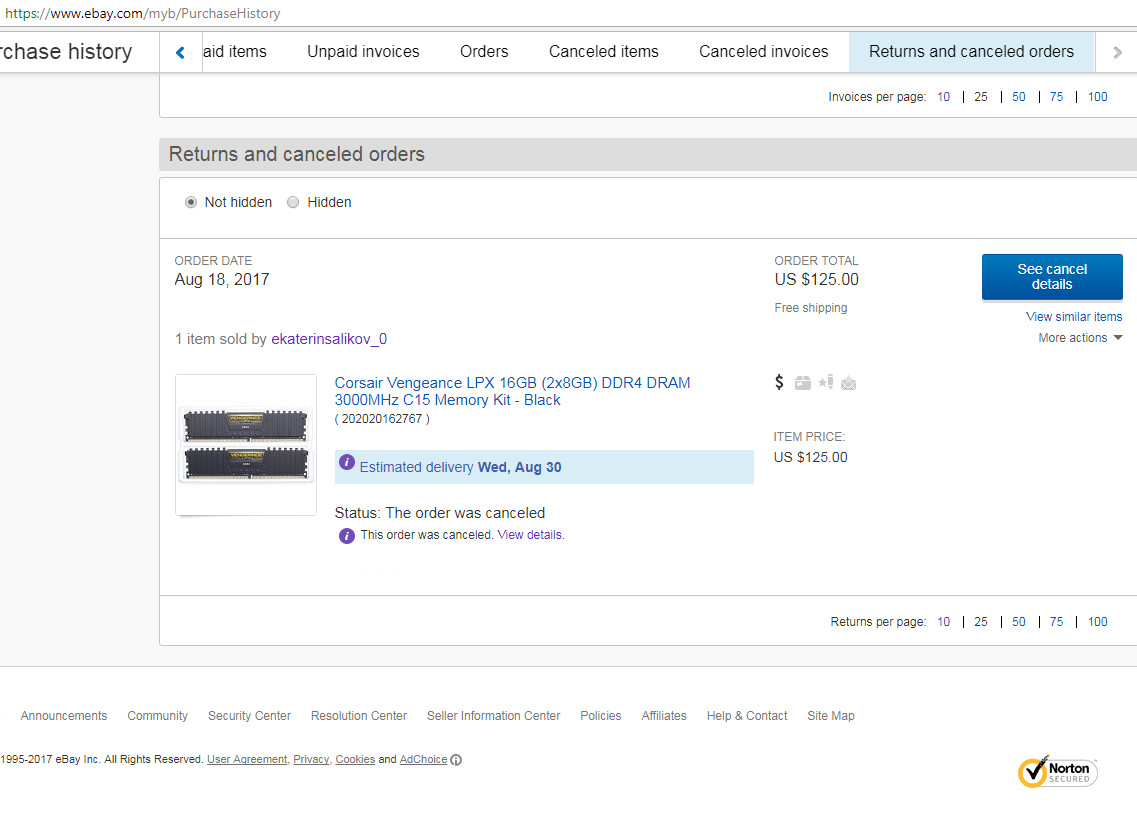Click the feedback received envelope icon
This screenshot has height=822, width=1137.
848,383
